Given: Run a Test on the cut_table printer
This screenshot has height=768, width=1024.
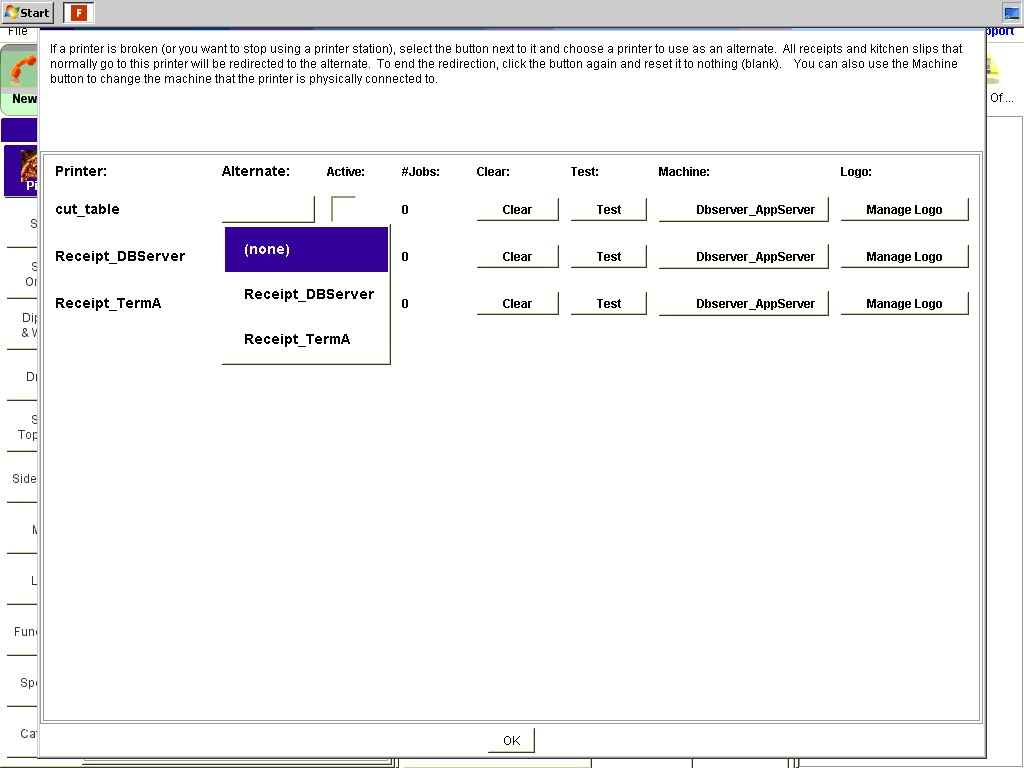Looking at the screenshot, I should 608,209.
